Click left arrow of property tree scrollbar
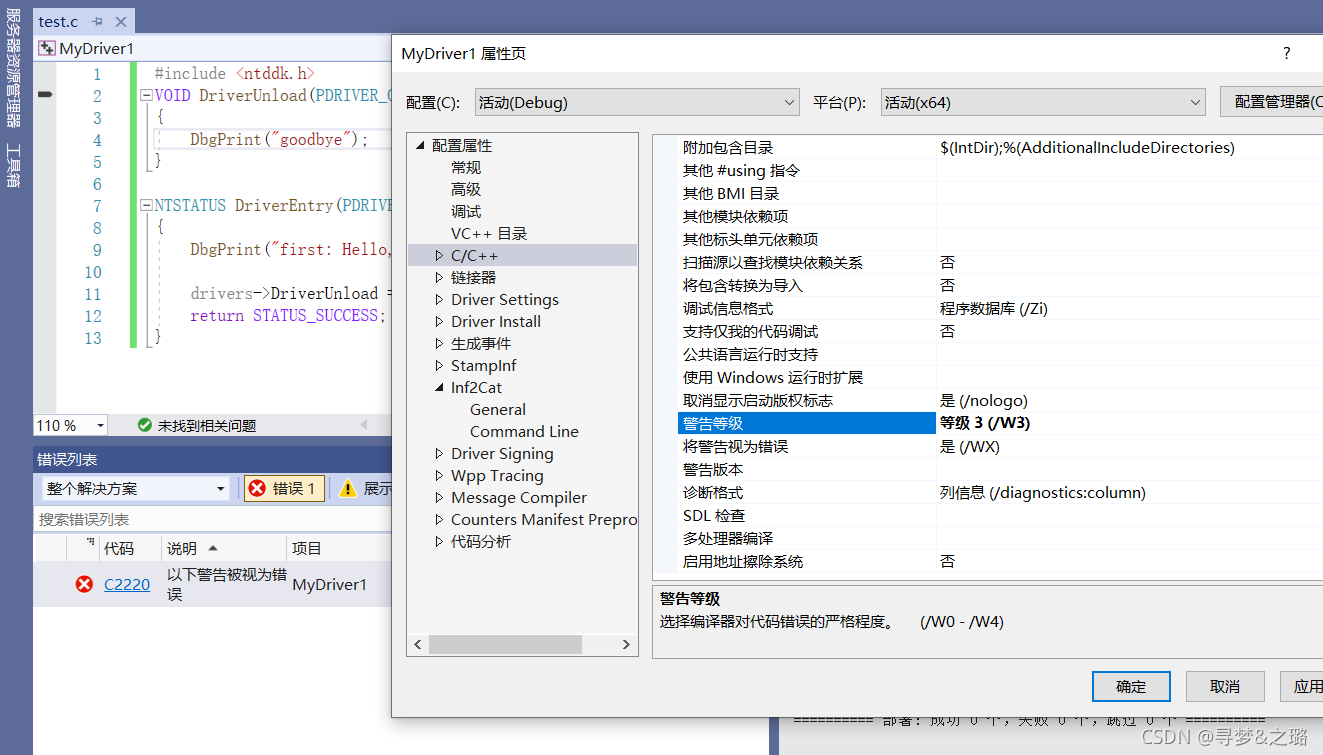Image resolution: width=1323 pixels, height=755 pixels. click(418, 645)
